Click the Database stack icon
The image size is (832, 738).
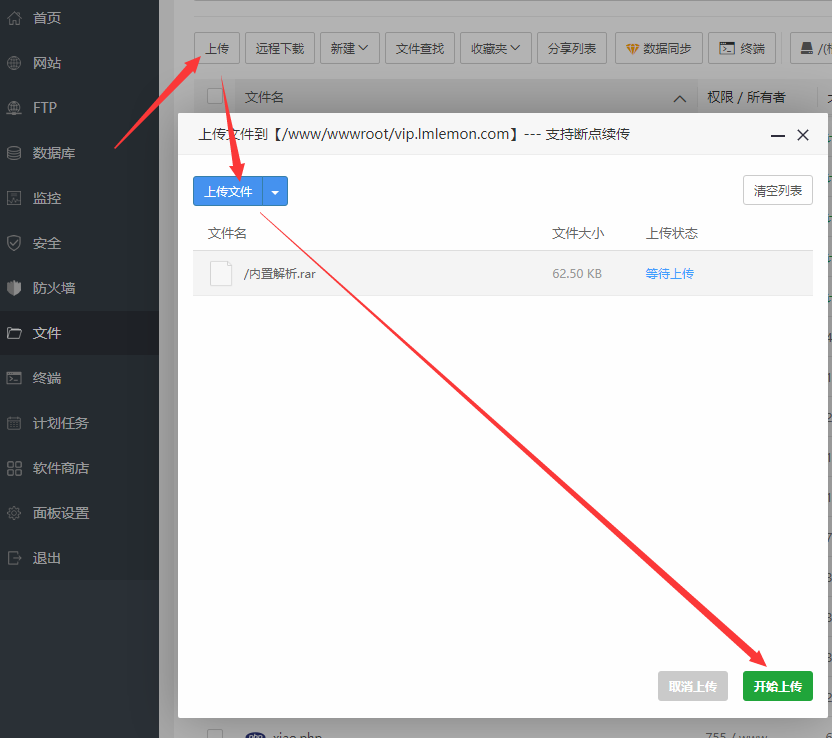[x=14, y=153]
